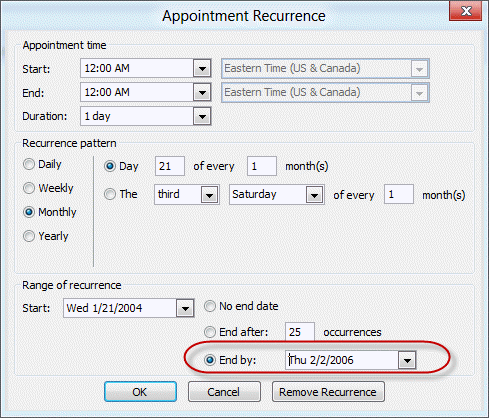Image resolution: width=489 pixels, height=418 pixels.
Task: Click the Remove Recurrence button
Action: (328, 392)
